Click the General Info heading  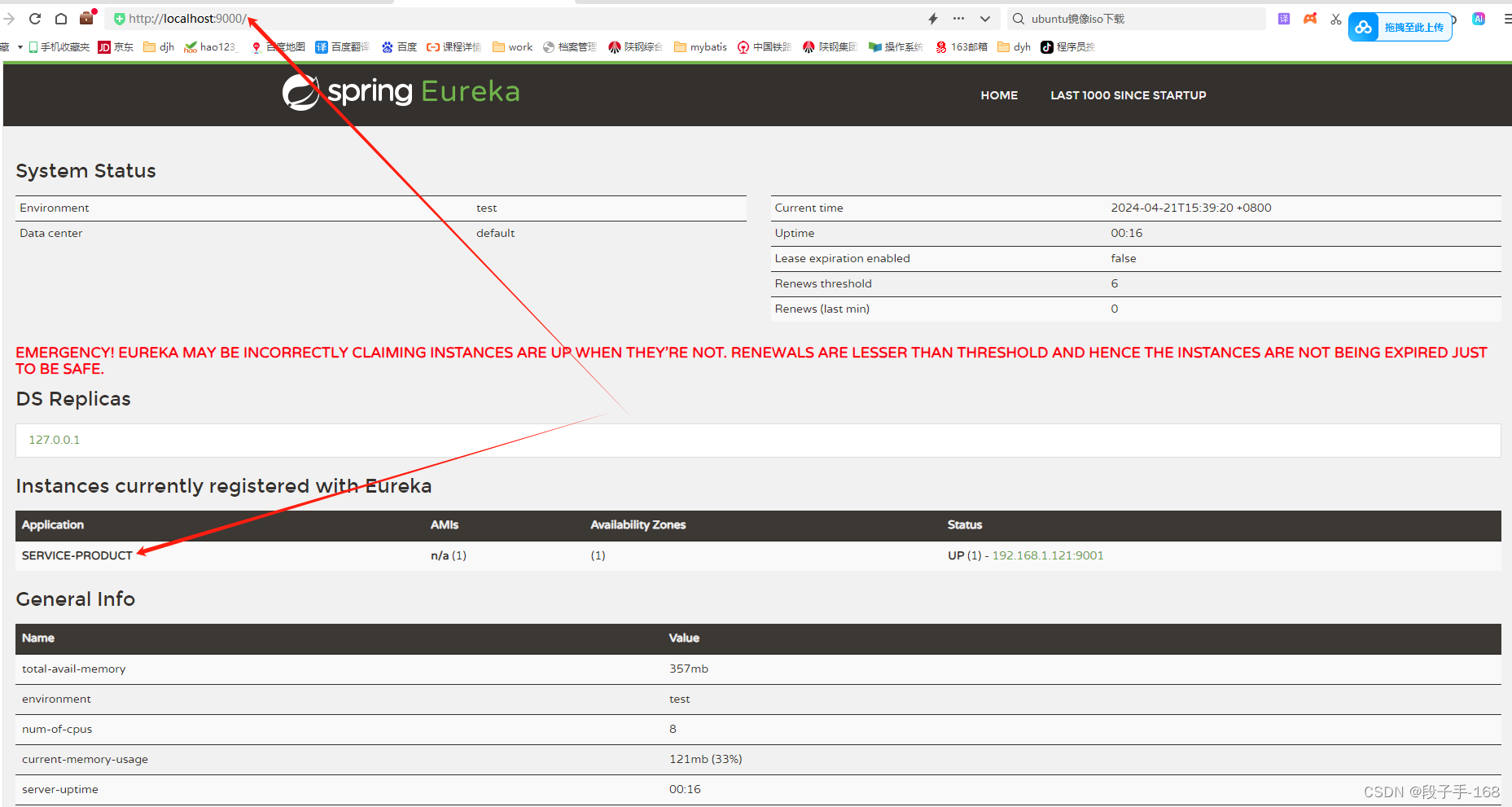pos(76,599)
